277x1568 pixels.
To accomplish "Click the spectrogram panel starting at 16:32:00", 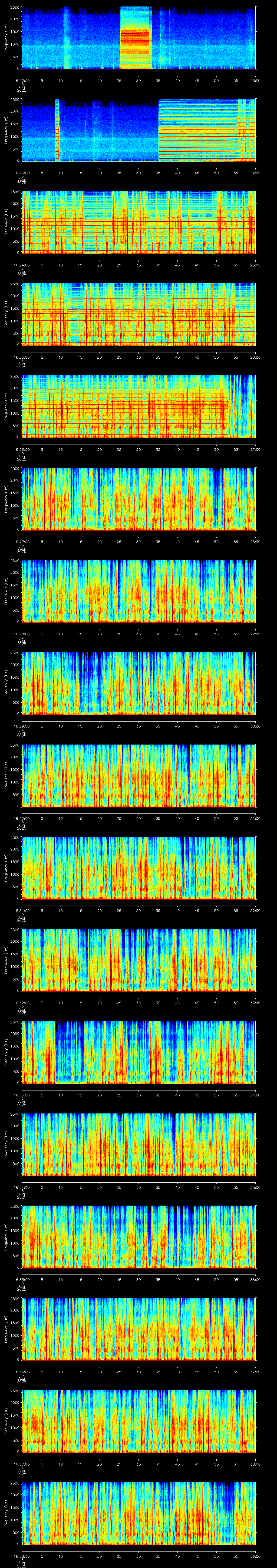I will click(139, 960).
